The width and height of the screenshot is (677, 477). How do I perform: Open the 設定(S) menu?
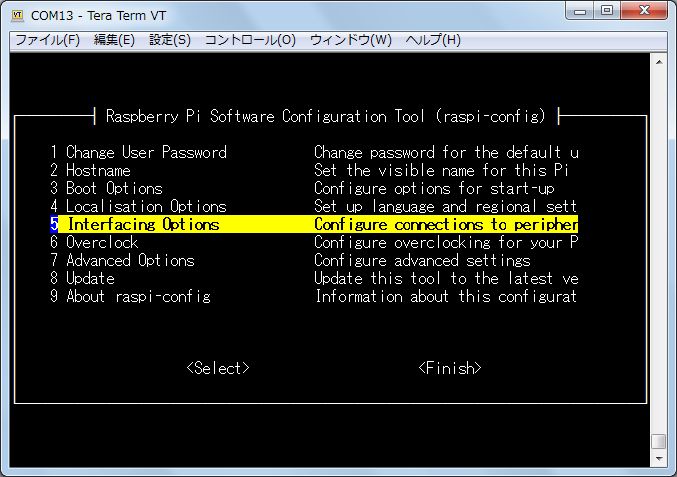coord(169,40)
